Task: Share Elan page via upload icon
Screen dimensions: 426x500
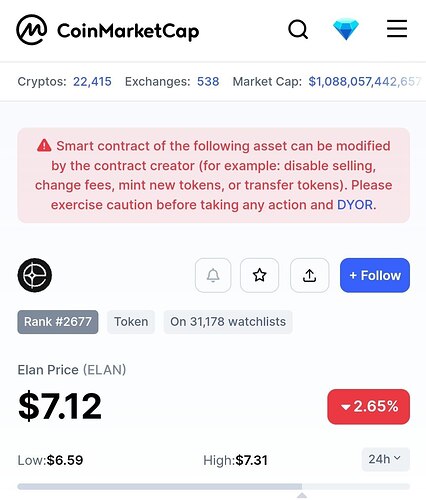Action: [309, 275]
